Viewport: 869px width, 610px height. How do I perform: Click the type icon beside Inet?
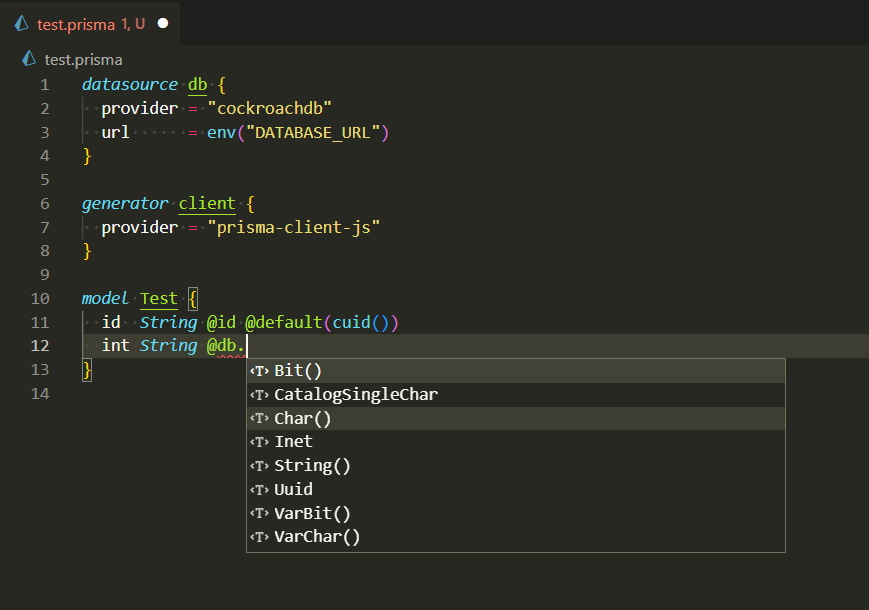(259, 442)
